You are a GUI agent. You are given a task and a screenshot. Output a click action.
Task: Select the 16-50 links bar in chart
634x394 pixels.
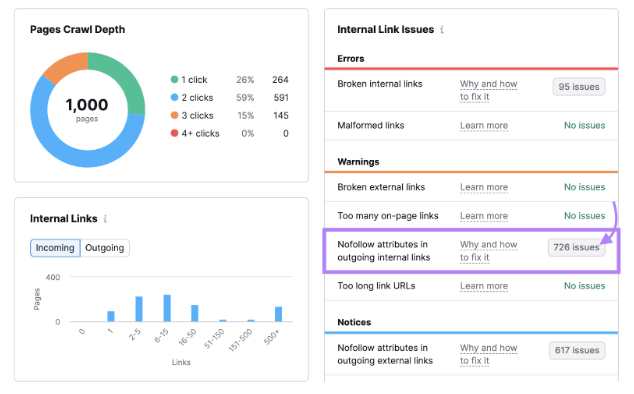coord(194,313)
